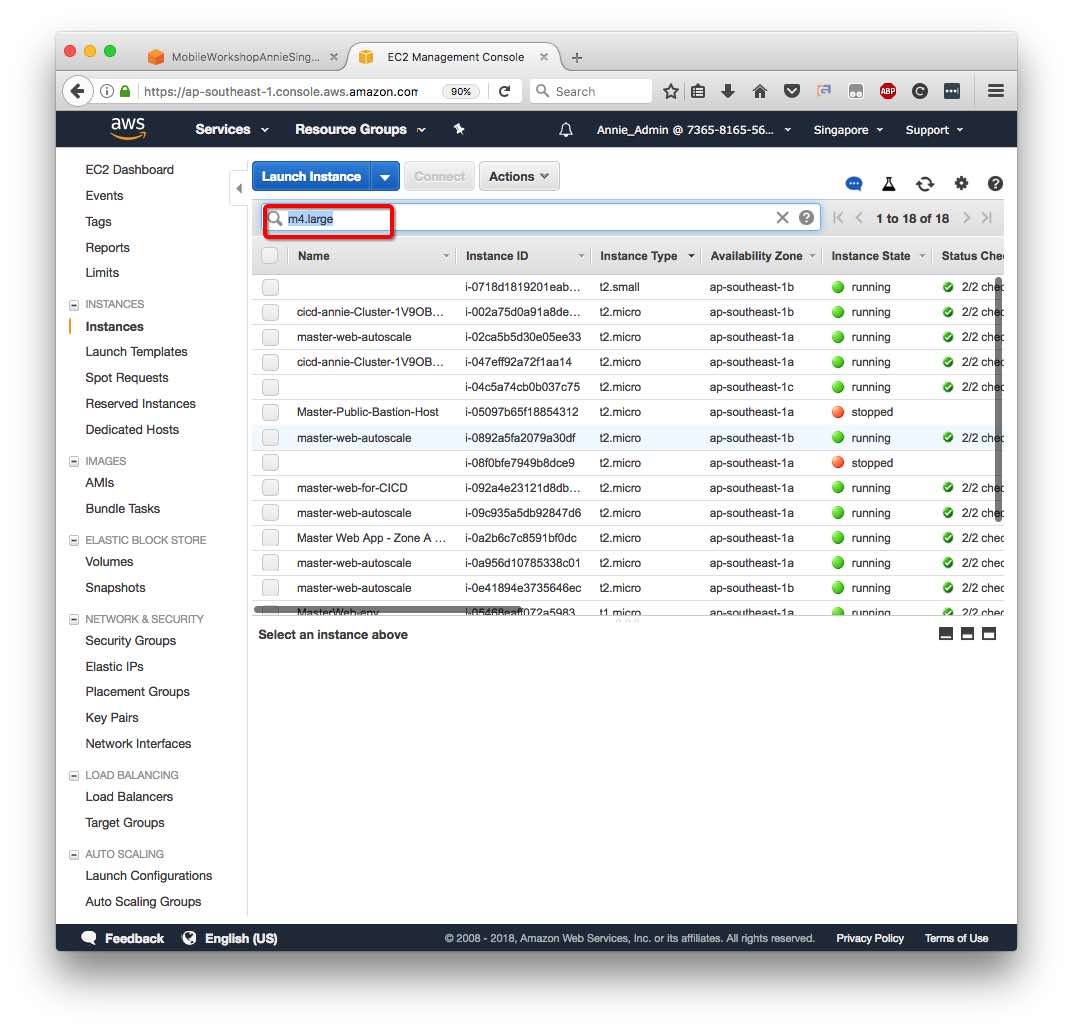Open the blue chat feedback bubble icon
The height and width of the screenshot is (1031, 1073).
854,183
